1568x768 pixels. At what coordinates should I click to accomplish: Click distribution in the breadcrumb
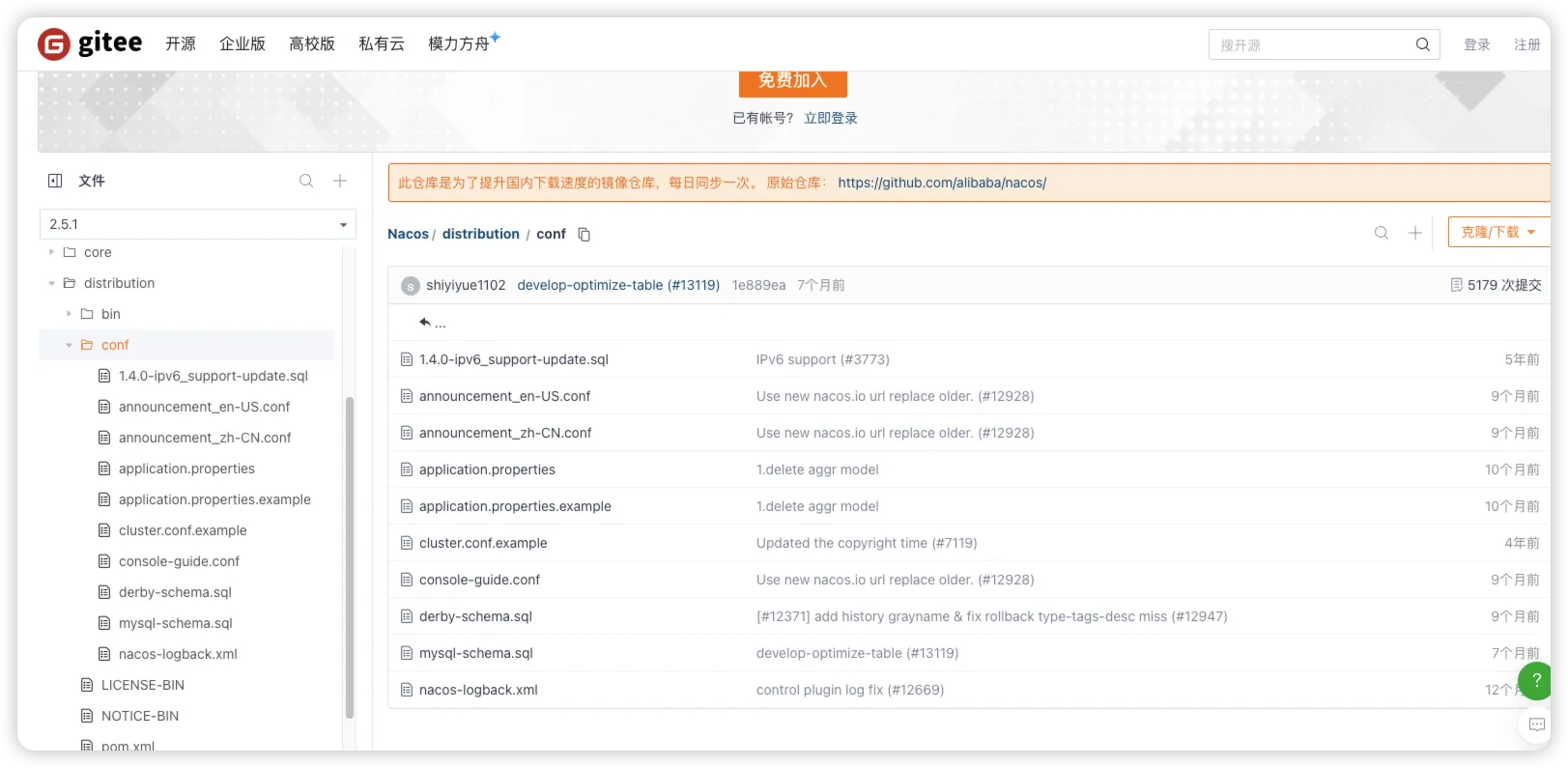[481, 234]
